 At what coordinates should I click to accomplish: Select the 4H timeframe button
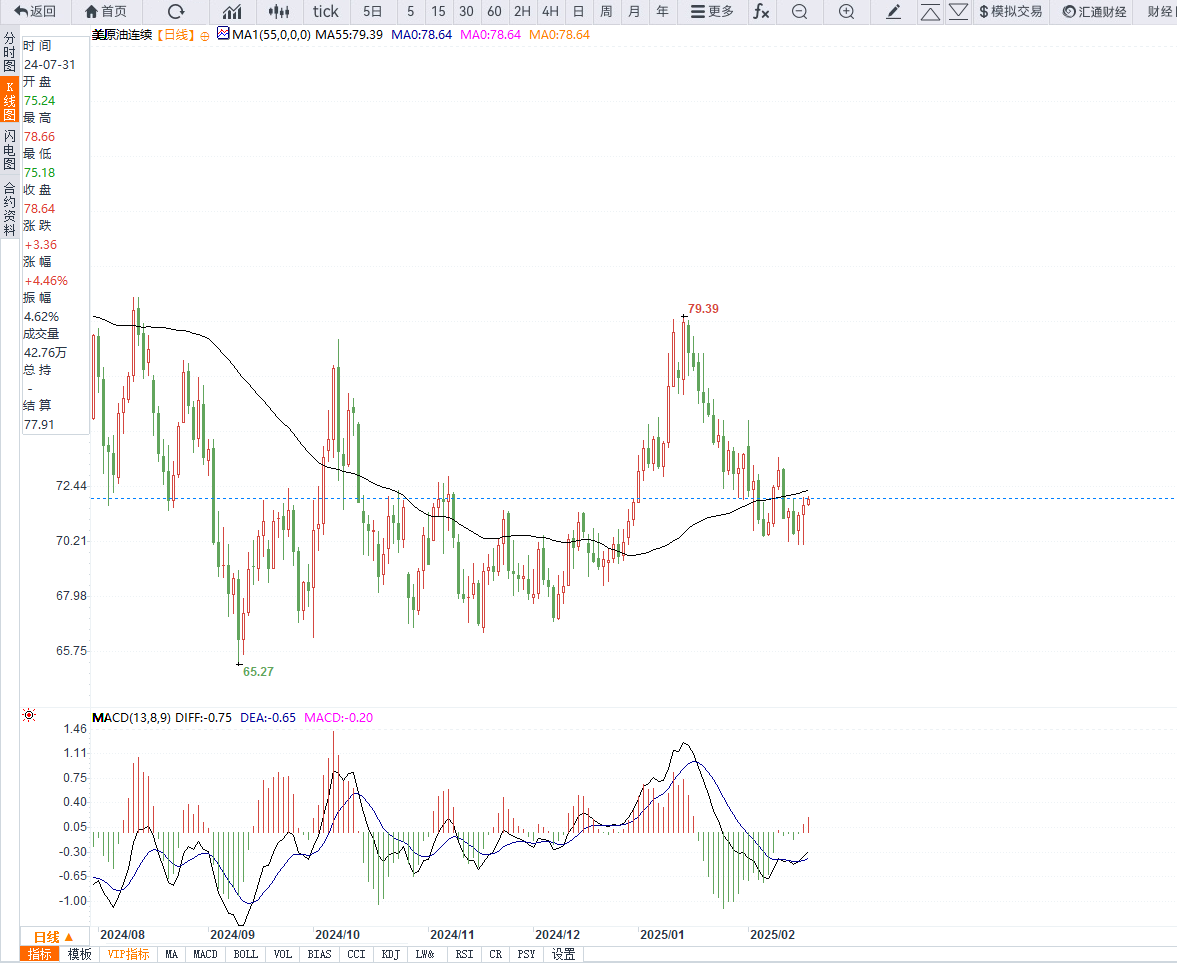[550, 12]
